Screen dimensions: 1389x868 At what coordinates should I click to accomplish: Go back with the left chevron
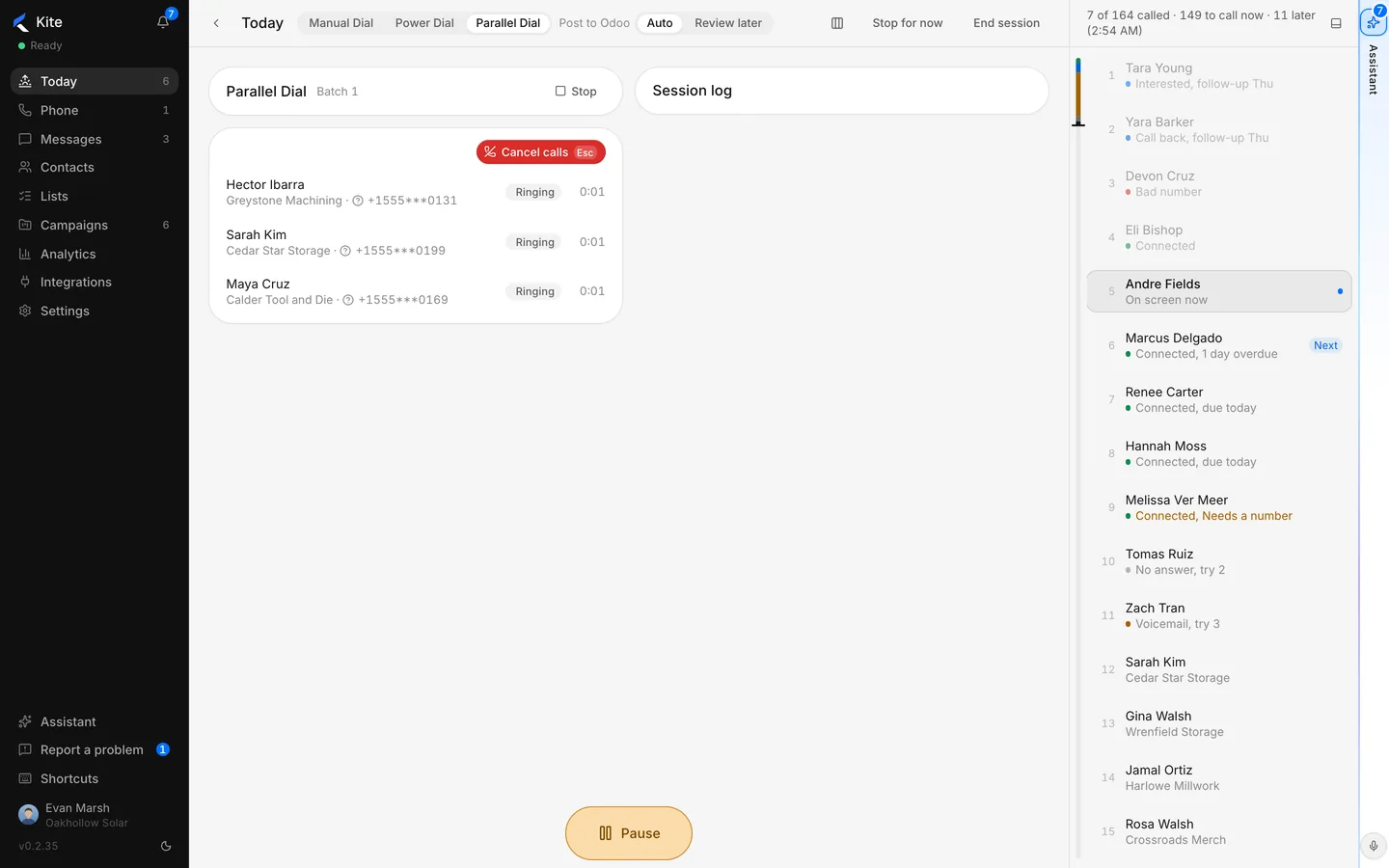click(216, 23)
